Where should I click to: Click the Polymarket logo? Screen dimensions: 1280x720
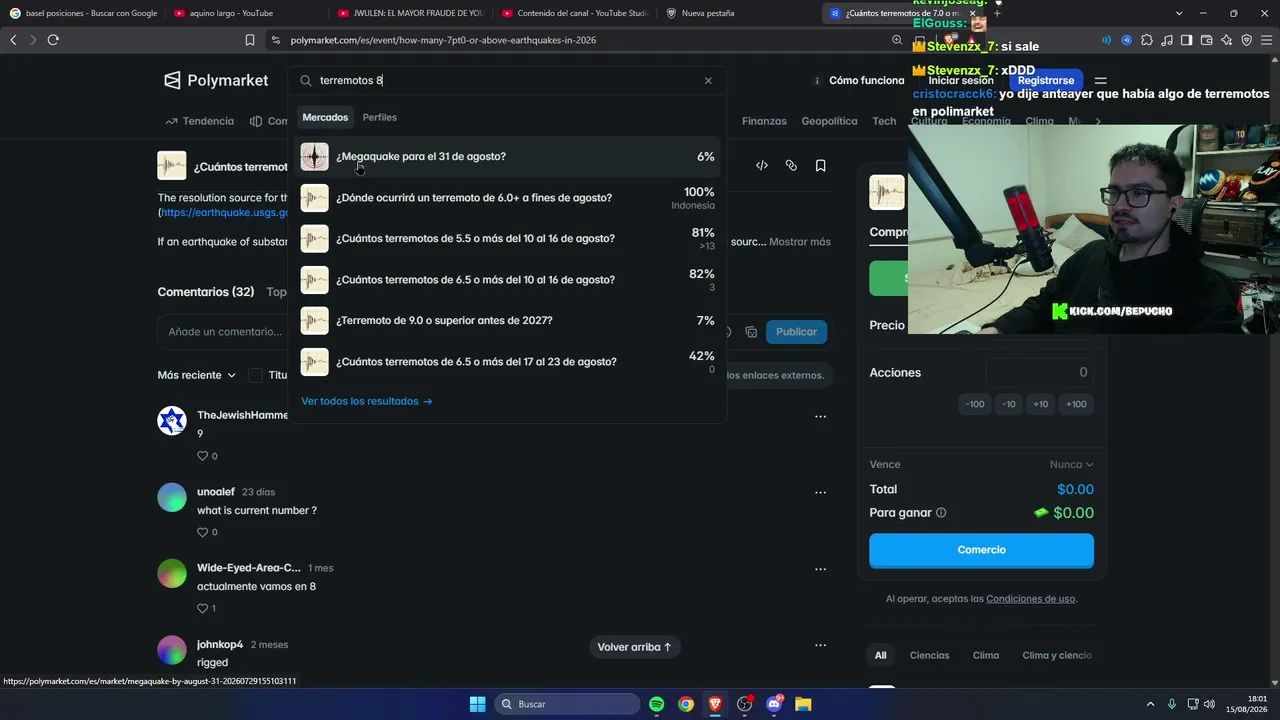pyautogui.click(x=216, y=80)
